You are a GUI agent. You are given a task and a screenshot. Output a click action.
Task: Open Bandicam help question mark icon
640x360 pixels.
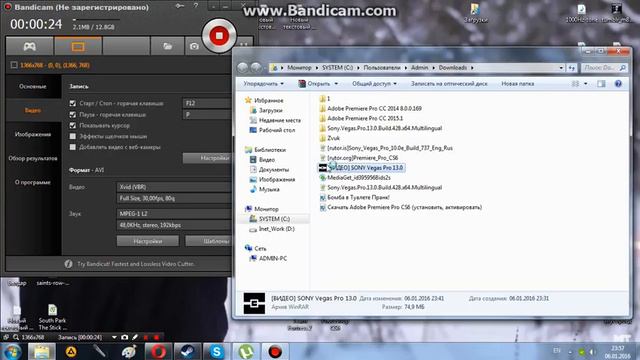click(196, 6)
